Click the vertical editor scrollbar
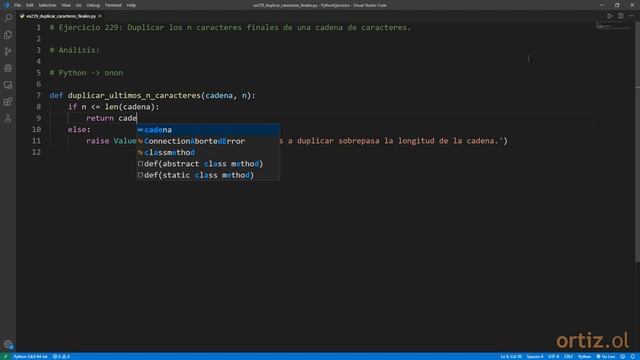Viewport: 640px width, 360px height. point(638,142)
